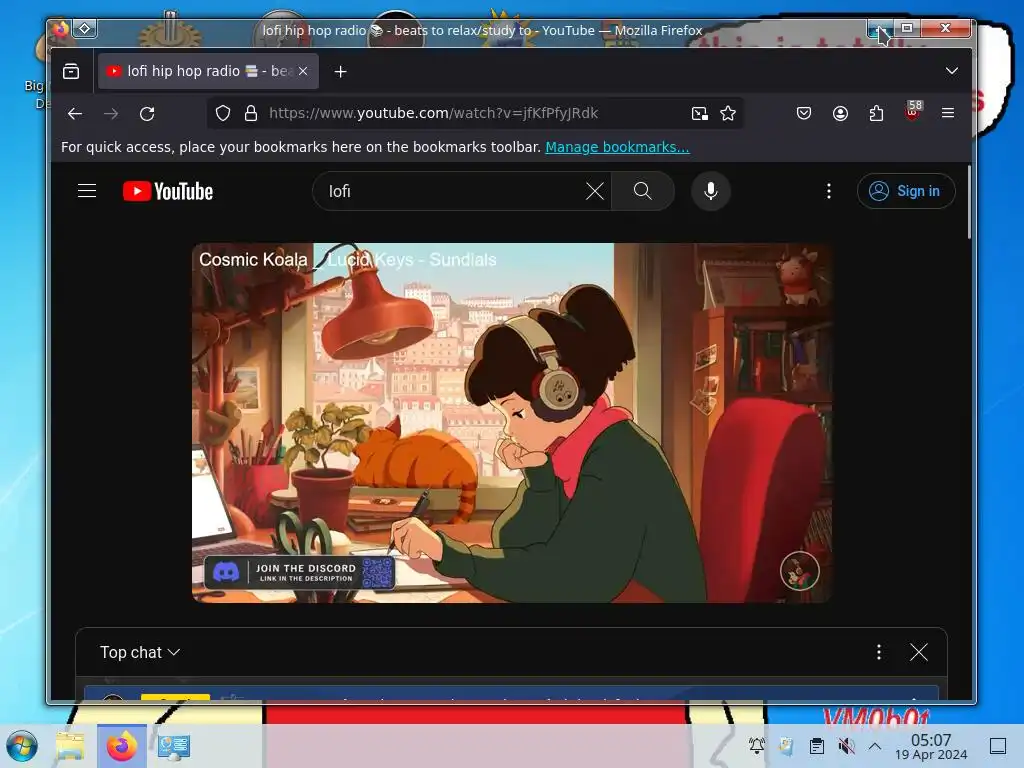Viewport: 1024px width, 768px height.
Task: Open the Manage bookmarks link
Action: click(x=617, y=147)
